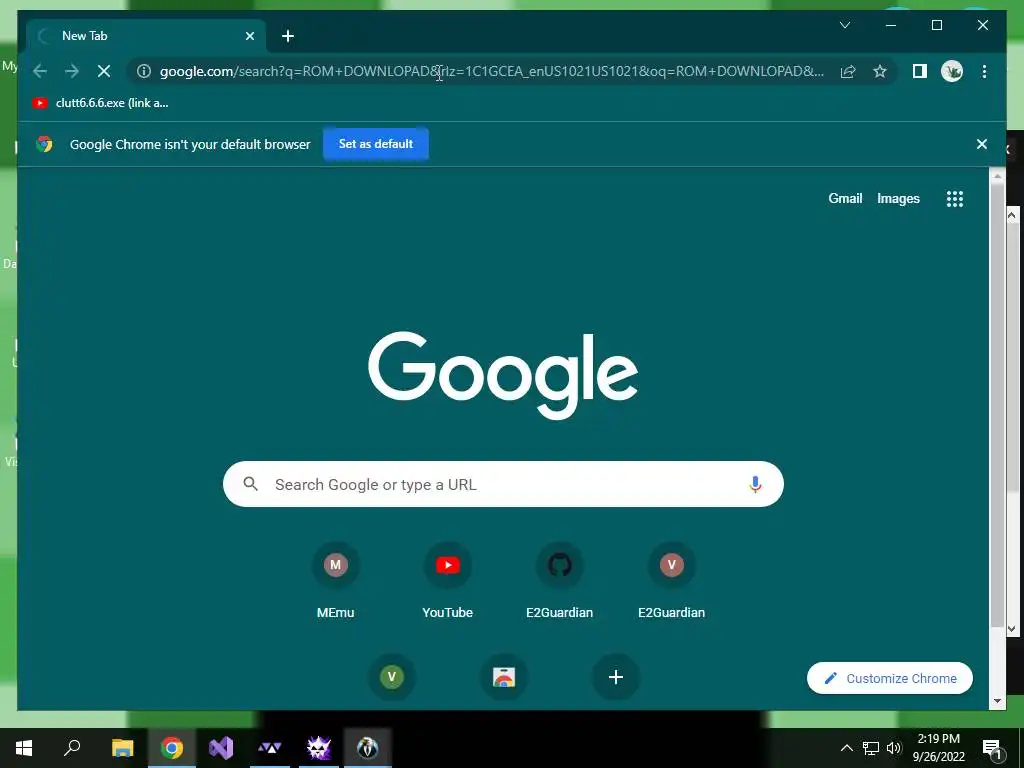1024x768 pixels.
Task: Open a new tab with plus button
Action: (x=288, y=36)
